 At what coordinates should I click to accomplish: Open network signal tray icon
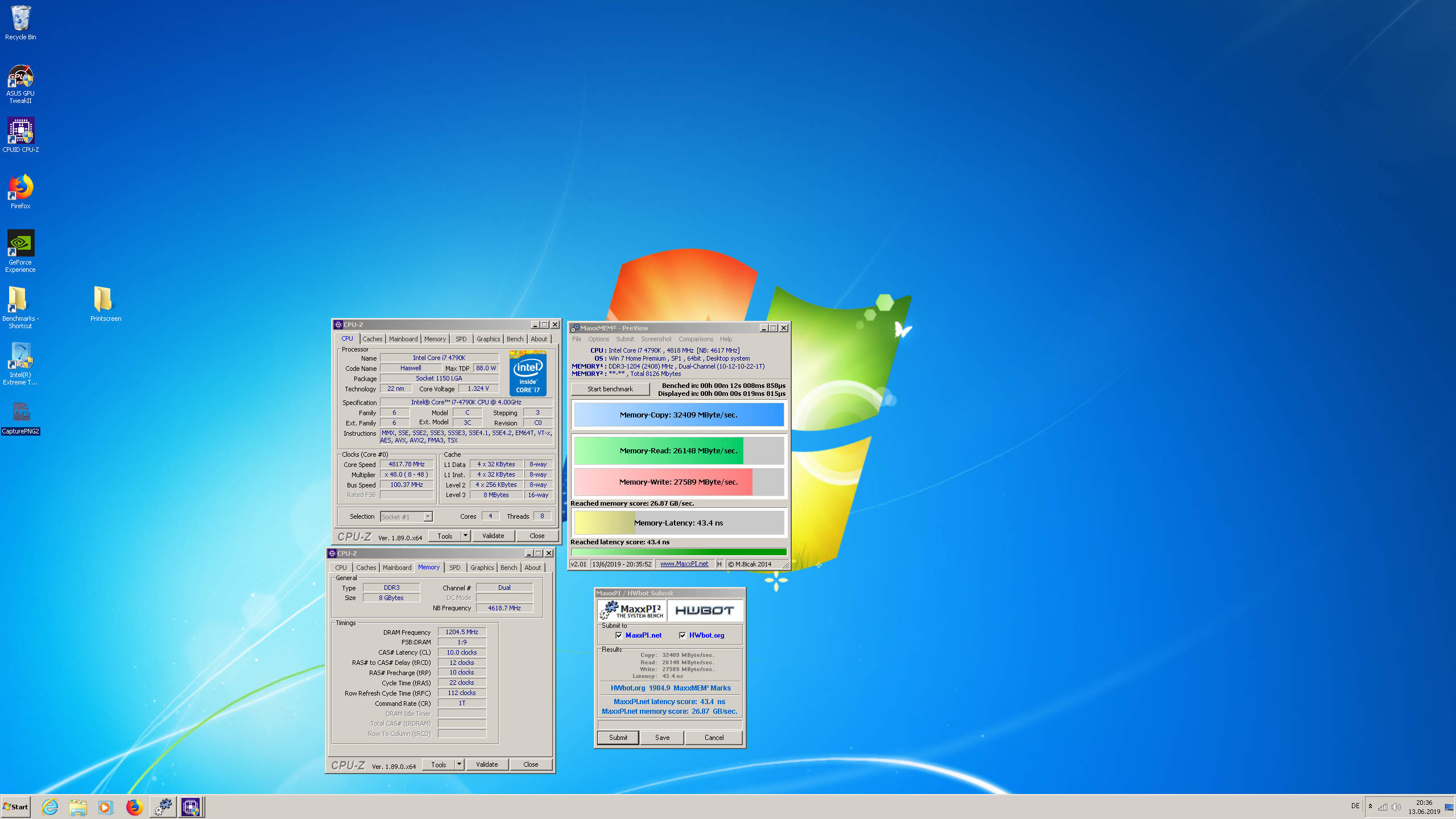tap(1382, 806)
